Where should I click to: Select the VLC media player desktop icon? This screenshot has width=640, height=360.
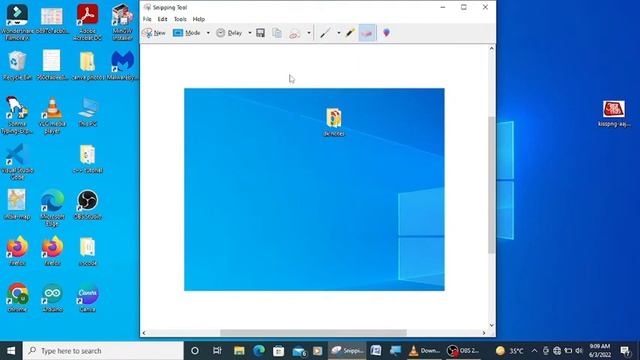click(x=52, y=115)
